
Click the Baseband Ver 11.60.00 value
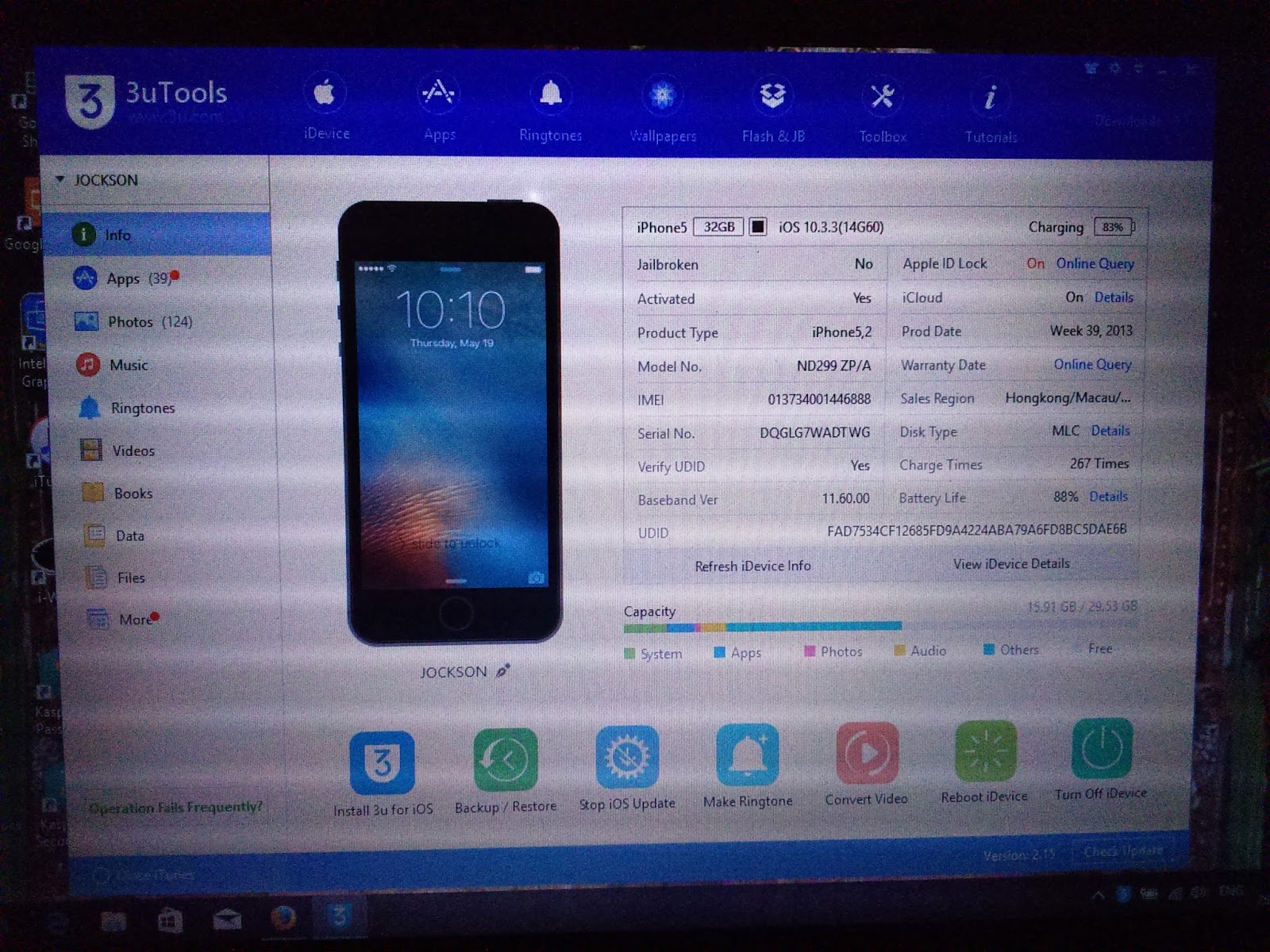(845, 498)
